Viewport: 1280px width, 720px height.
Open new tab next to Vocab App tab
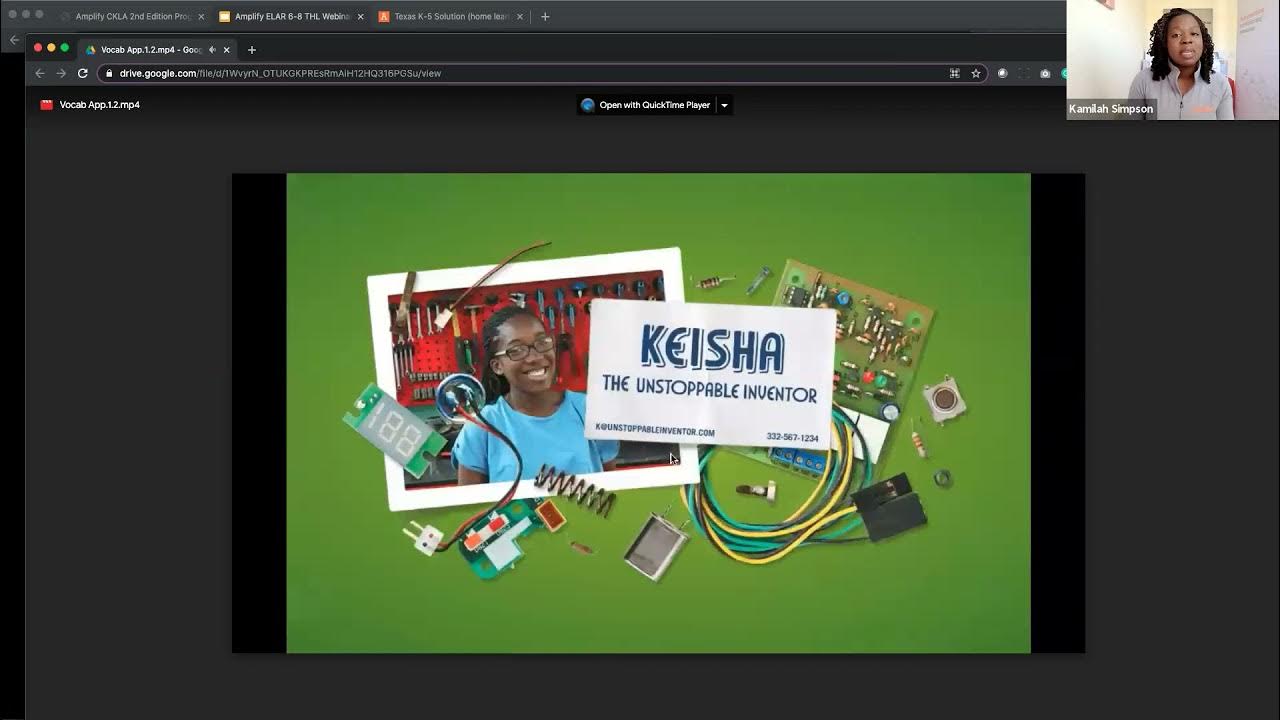click(x=252, y=49)
